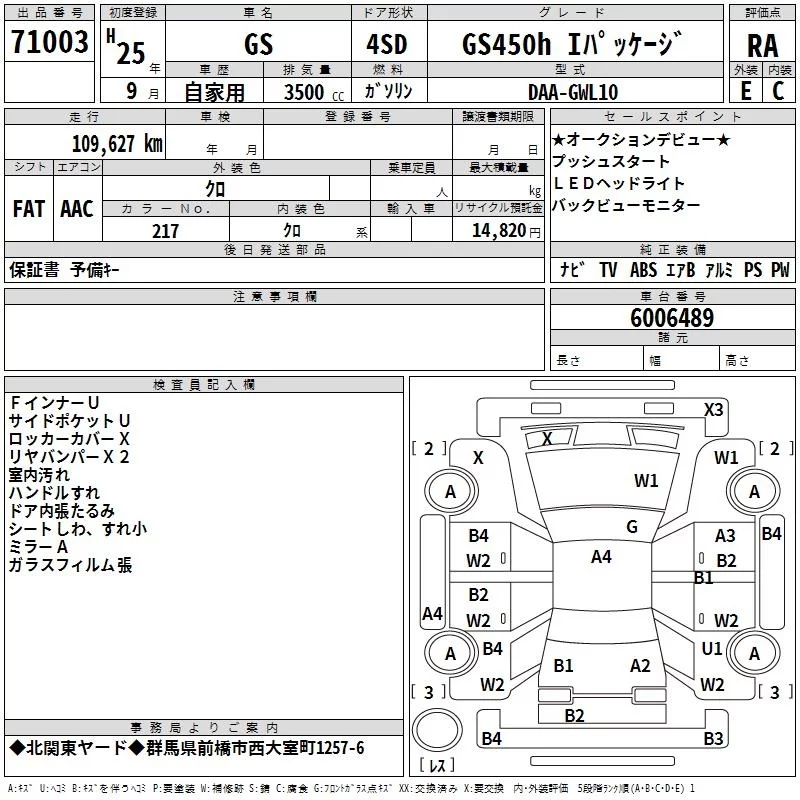The height and width of the screenshot is (800, 800).
Task: Select exterior grade E
Action: coord(746,91)
